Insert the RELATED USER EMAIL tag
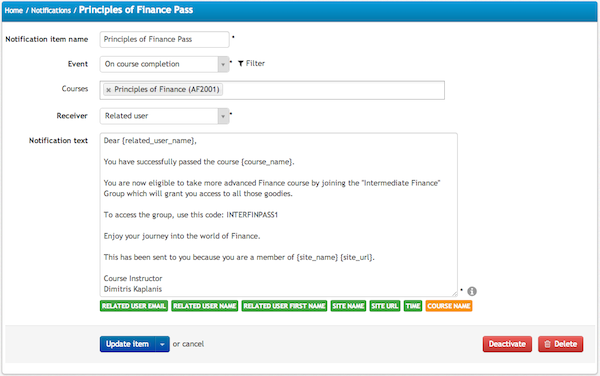The image size is (600, 376). pyautogui.click(x=134, y=306)
